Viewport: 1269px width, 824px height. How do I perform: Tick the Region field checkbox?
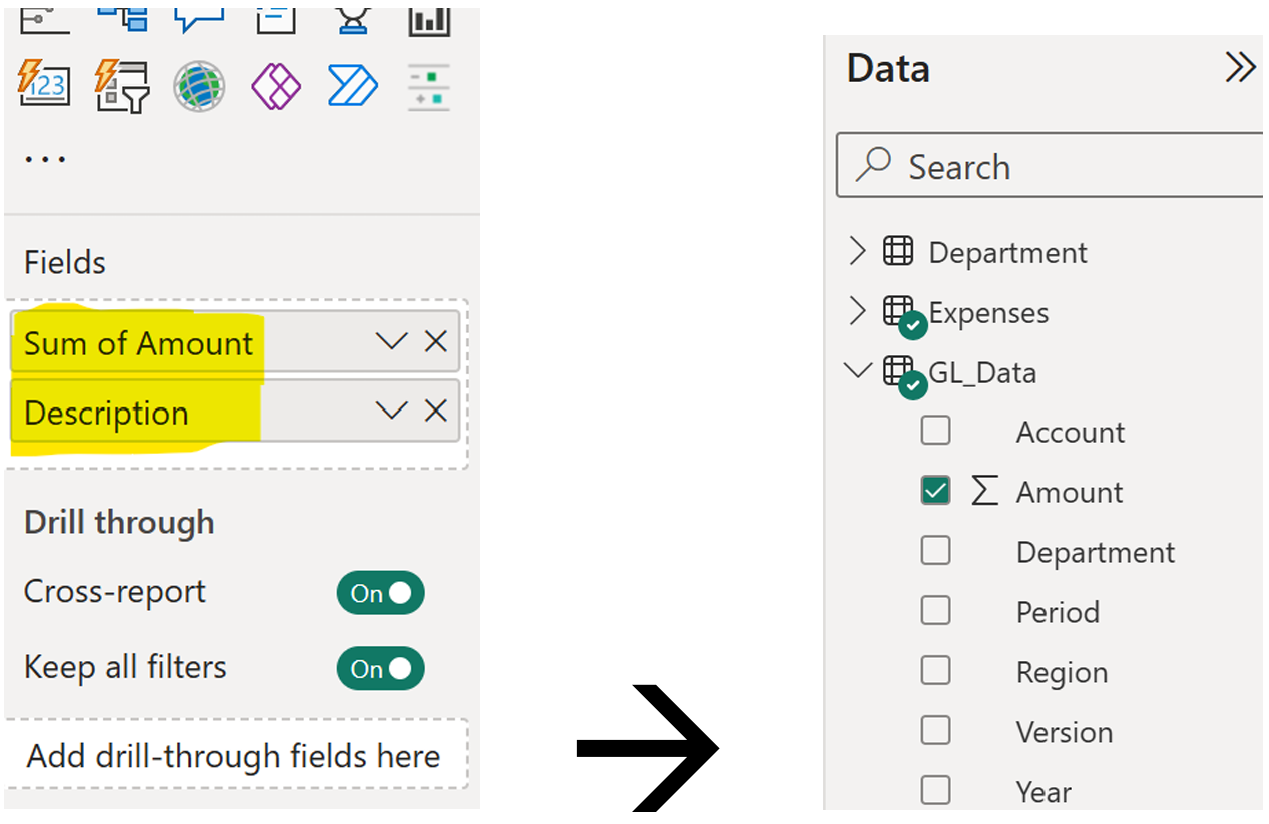coord(936,671)
